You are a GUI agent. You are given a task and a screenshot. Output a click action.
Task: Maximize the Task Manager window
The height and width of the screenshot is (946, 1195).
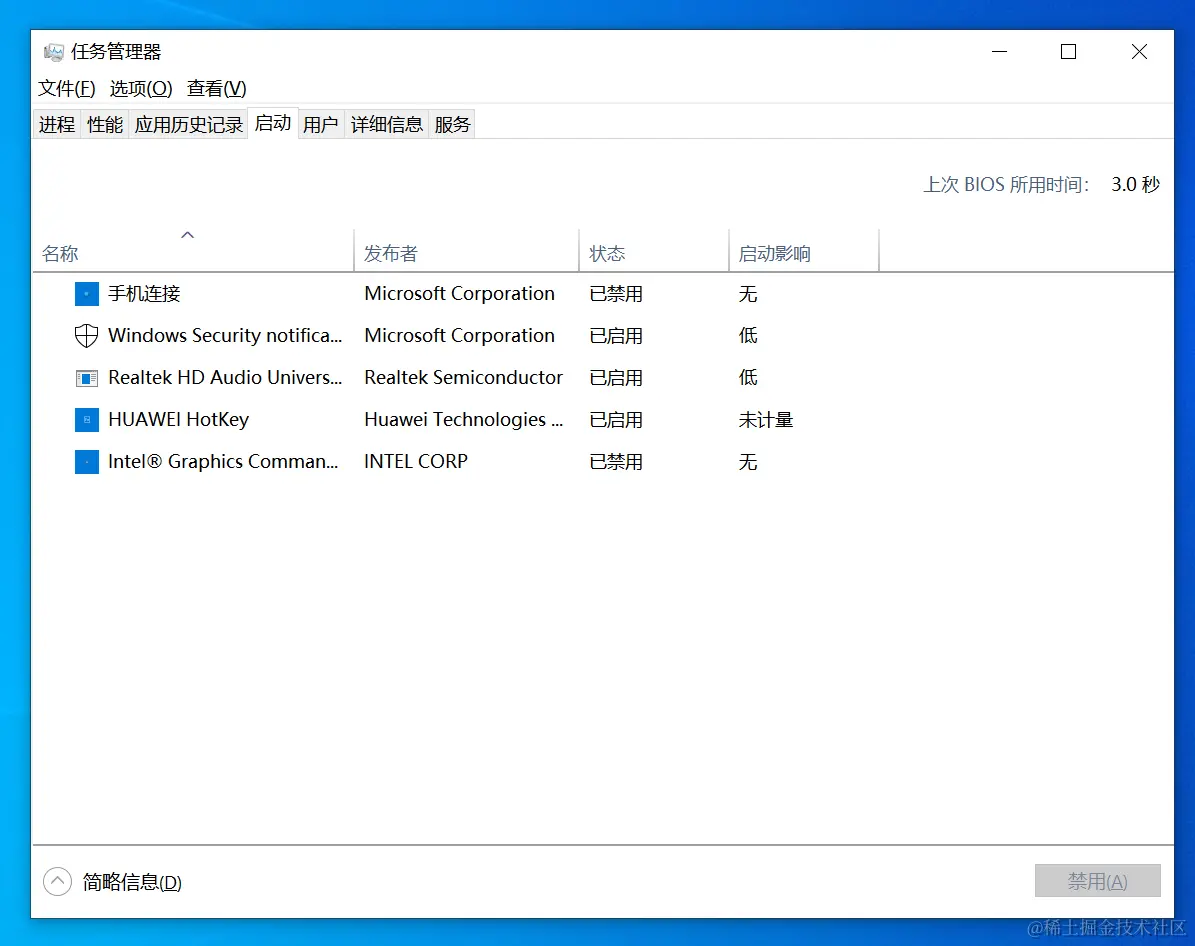click(1068, 52)
